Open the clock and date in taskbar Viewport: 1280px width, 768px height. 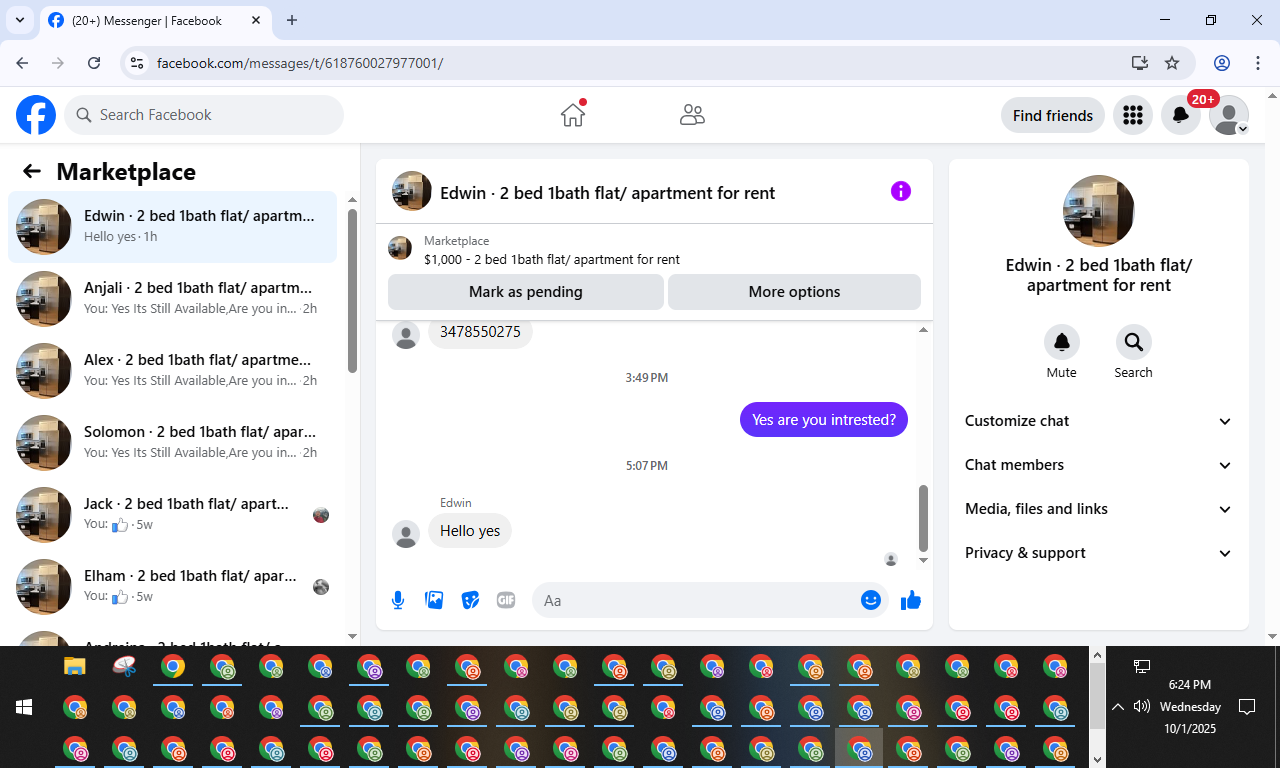click(x=1190, y=707)
